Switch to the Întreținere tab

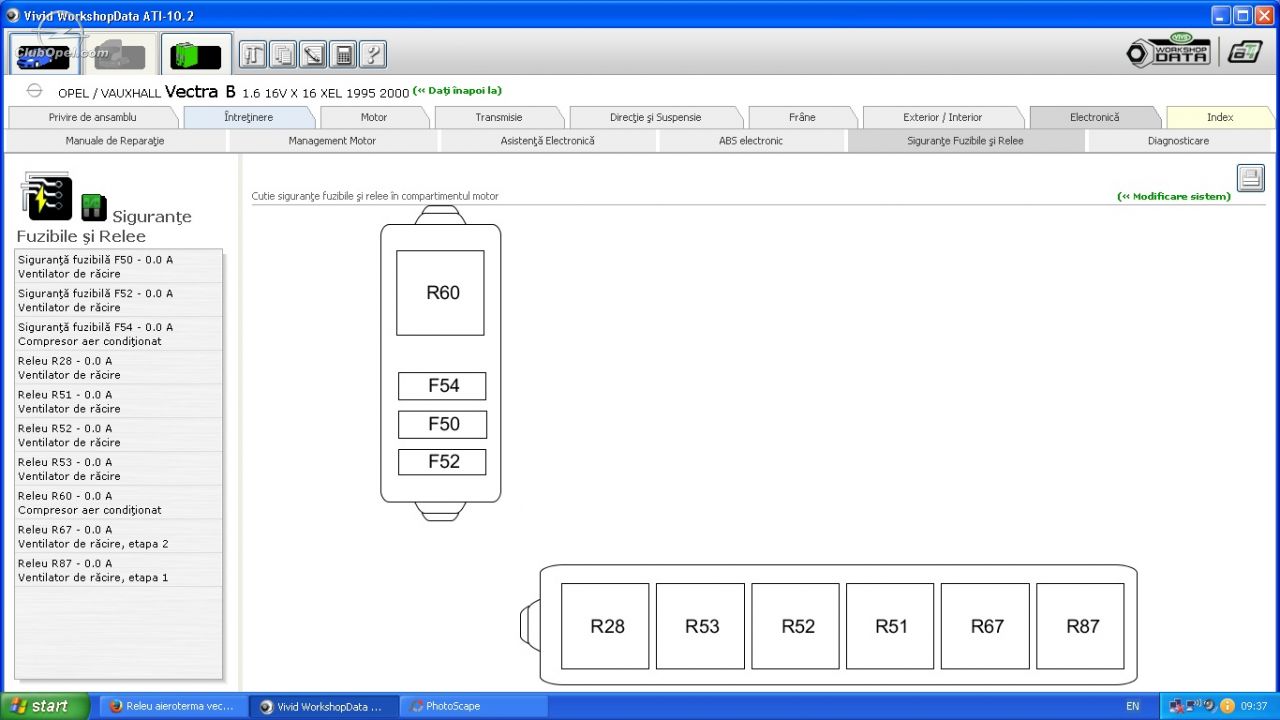(248, 117)
